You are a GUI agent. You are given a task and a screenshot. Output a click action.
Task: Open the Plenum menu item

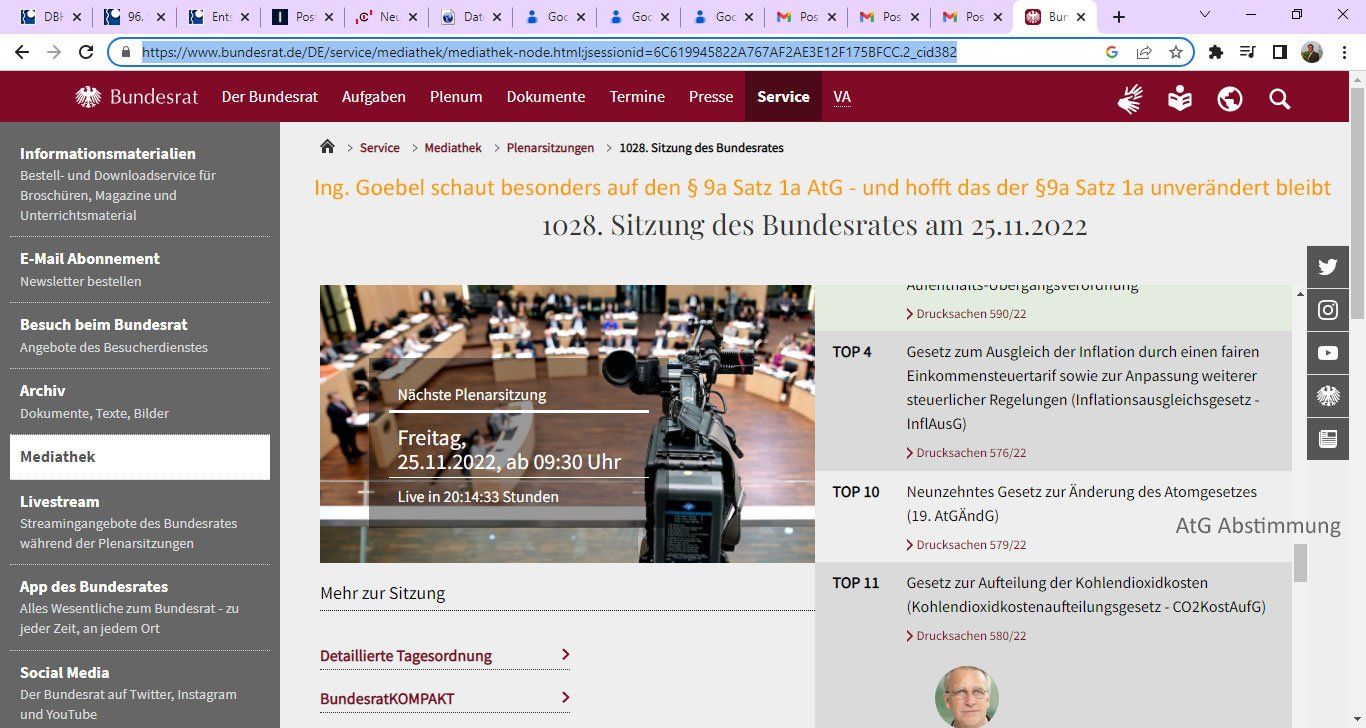(x=456, y=97)
